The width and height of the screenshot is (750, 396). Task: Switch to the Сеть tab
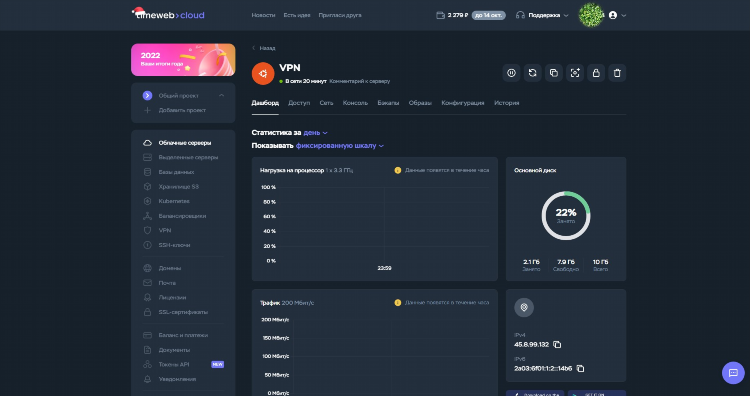(326, 103)
